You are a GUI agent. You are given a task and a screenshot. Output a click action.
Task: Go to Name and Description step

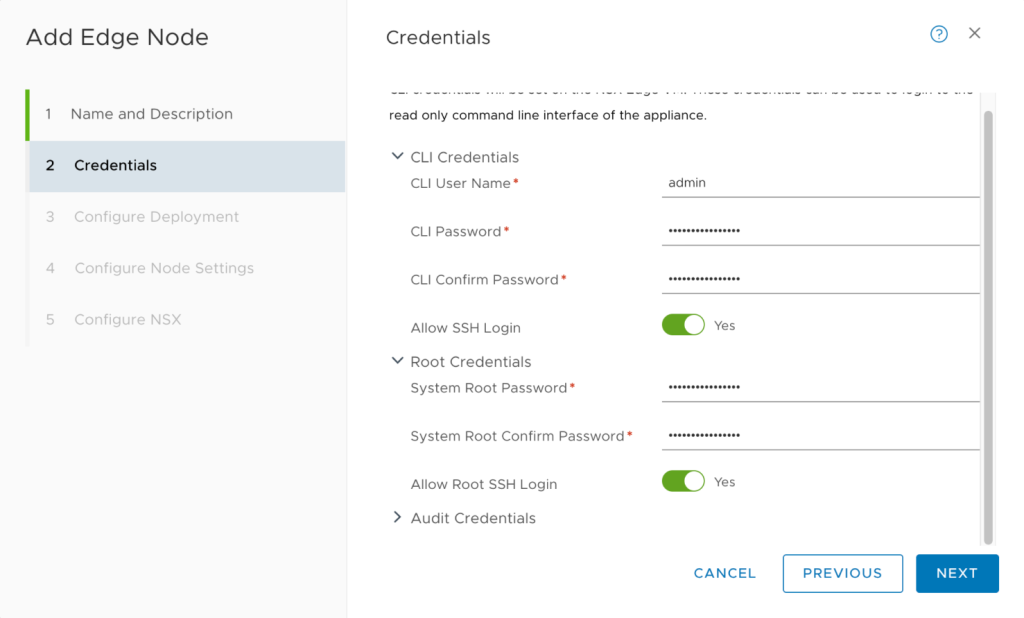[151, 114]
